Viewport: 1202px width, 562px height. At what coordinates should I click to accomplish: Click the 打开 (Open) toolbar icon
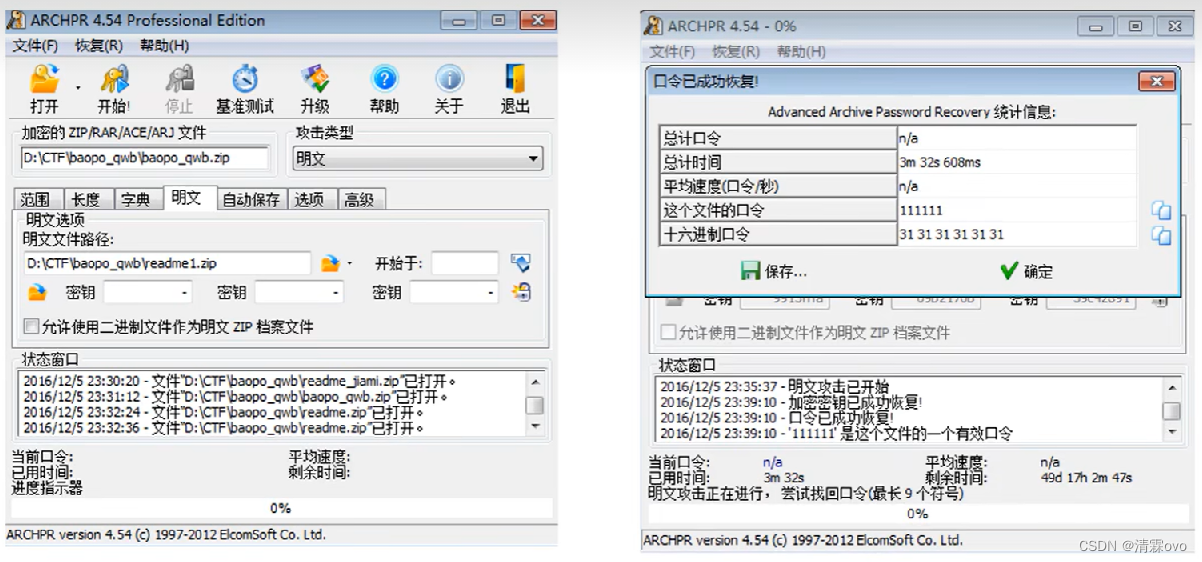[x=44, y=79]
